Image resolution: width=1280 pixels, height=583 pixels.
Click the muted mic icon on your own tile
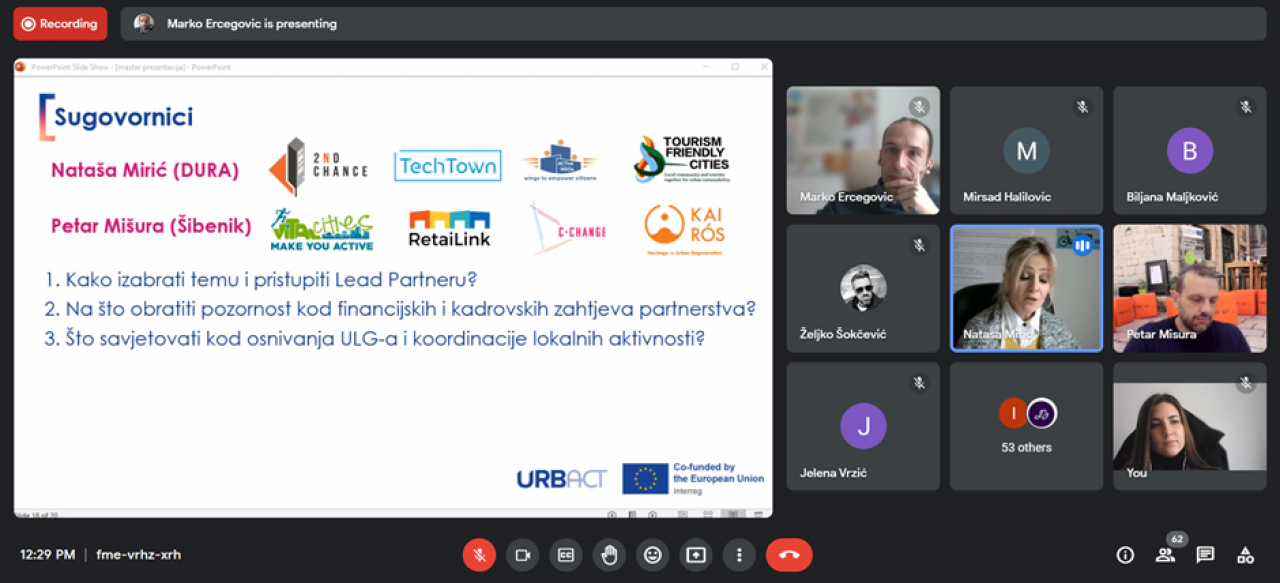coord(1246,382)
